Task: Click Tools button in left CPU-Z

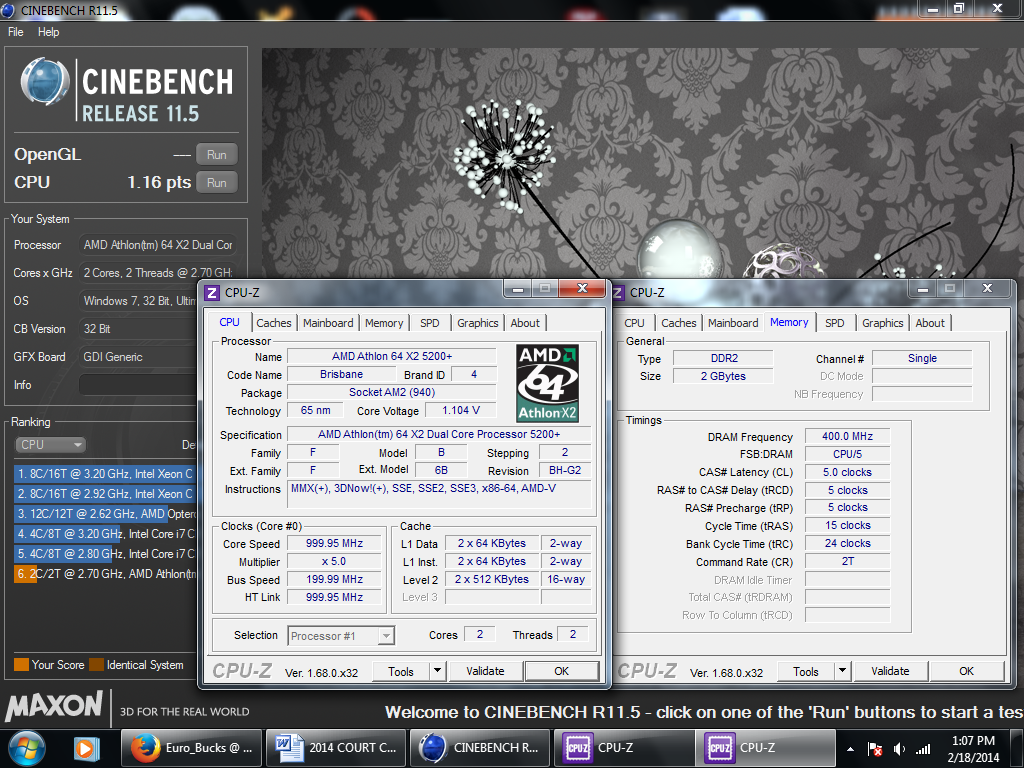Action: (x=400, y=671)
